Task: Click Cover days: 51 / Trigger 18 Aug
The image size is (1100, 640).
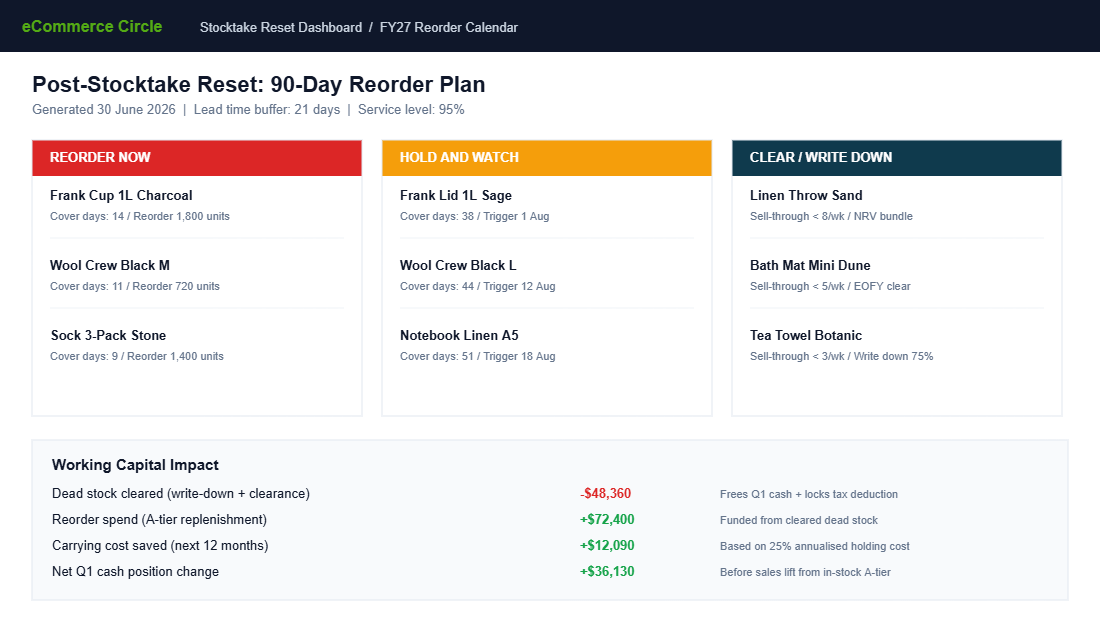Action: click(478, 357)
